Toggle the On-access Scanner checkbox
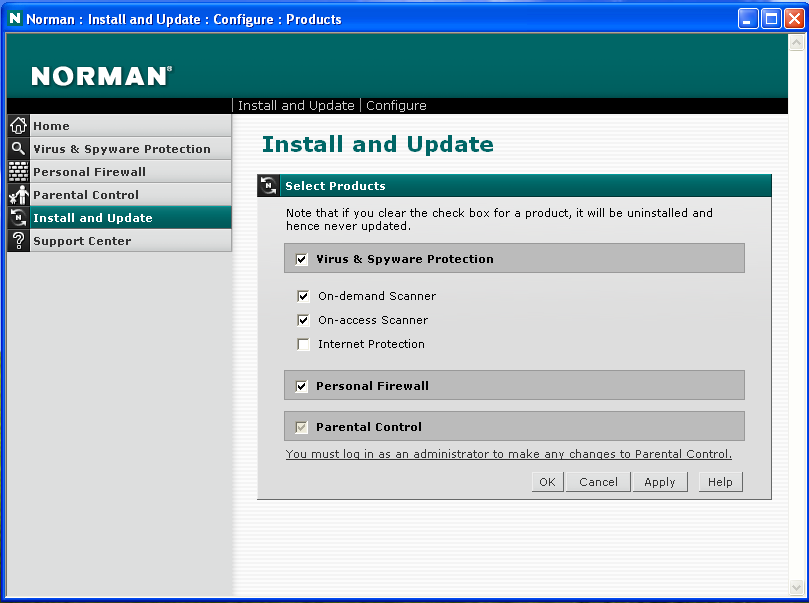The height and width of the screenshot is (603, 809). coord(304,321)
